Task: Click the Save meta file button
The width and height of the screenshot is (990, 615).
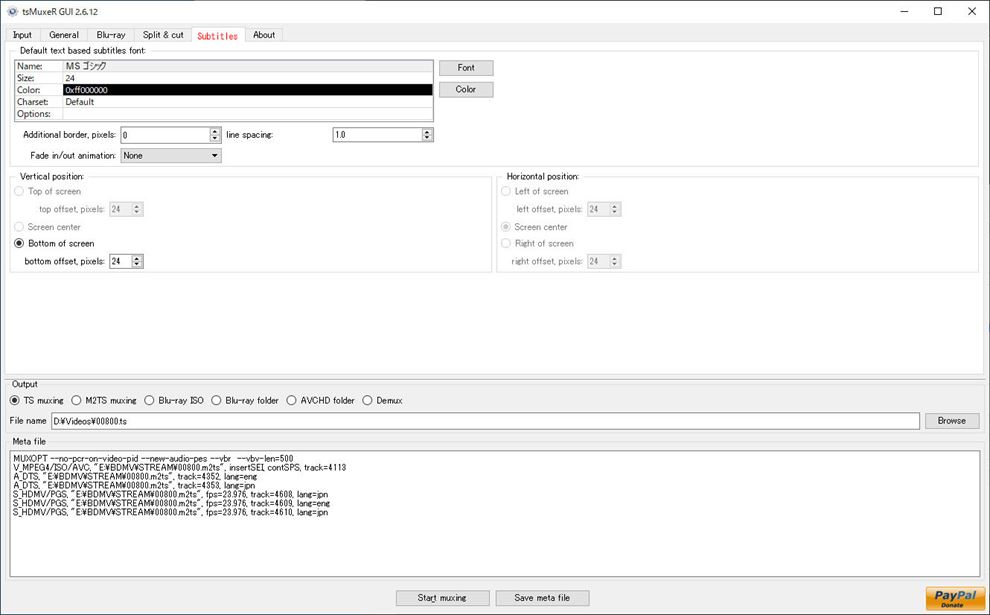Action: click(x=542, y=598)
